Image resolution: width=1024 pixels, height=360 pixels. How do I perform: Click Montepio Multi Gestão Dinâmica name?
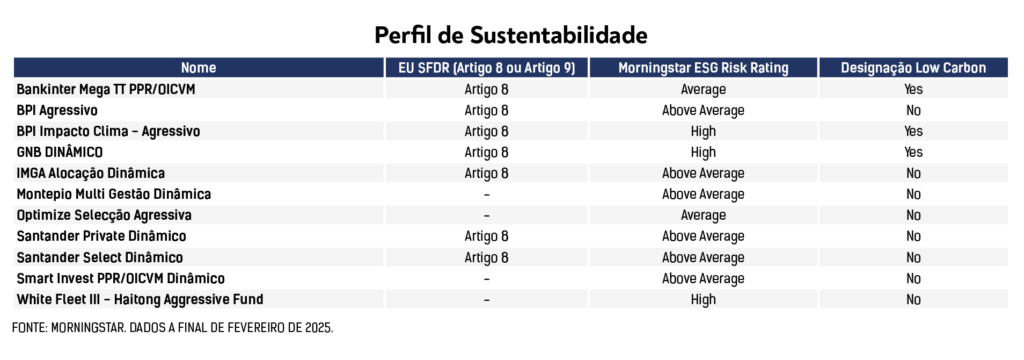tap(114, 194)
